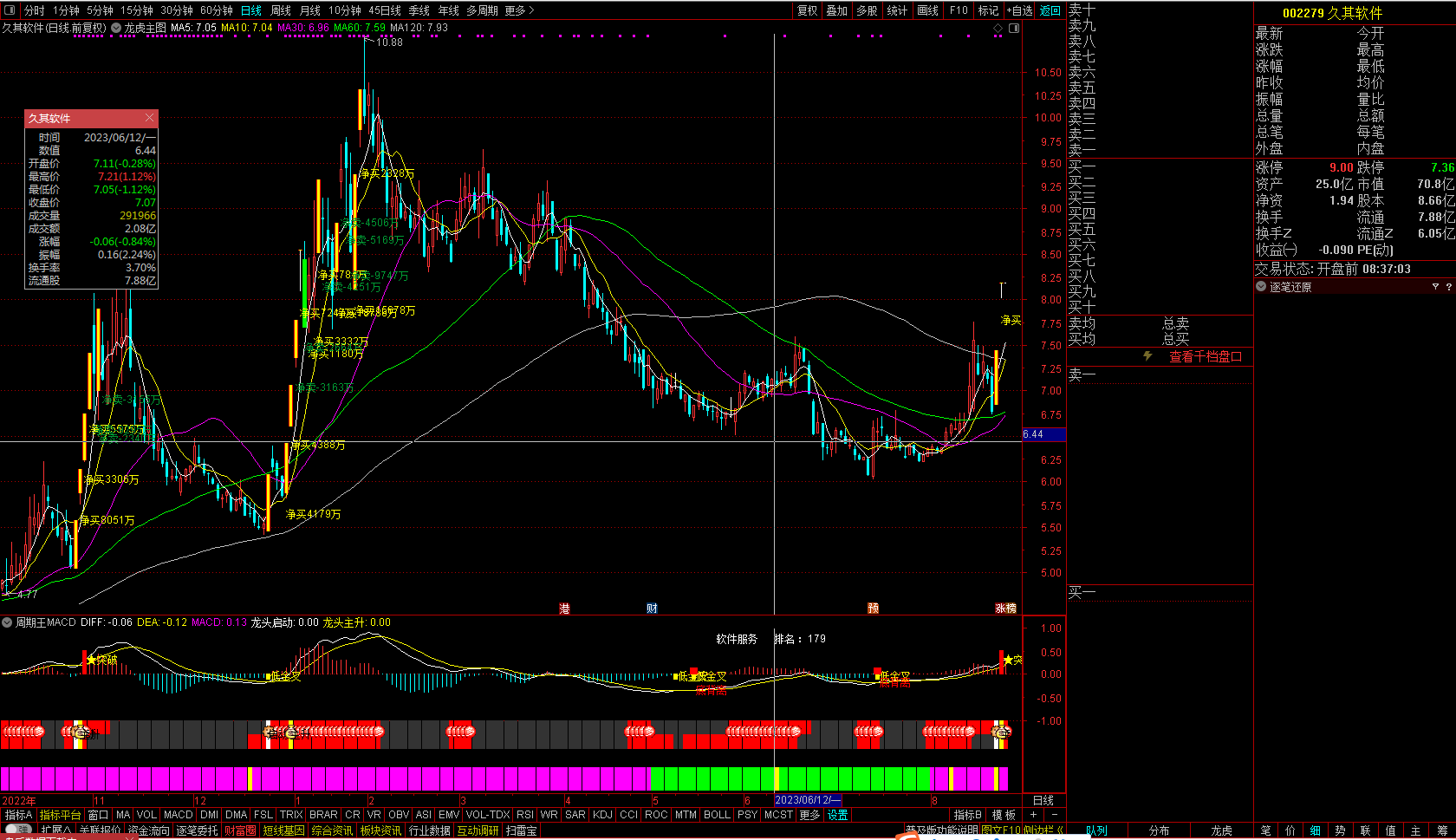Image resolution: width=1456 pixels, height=840 pixels.
Task: Click the 002279 久其软件 stock title
Action: click(1332, 13)
